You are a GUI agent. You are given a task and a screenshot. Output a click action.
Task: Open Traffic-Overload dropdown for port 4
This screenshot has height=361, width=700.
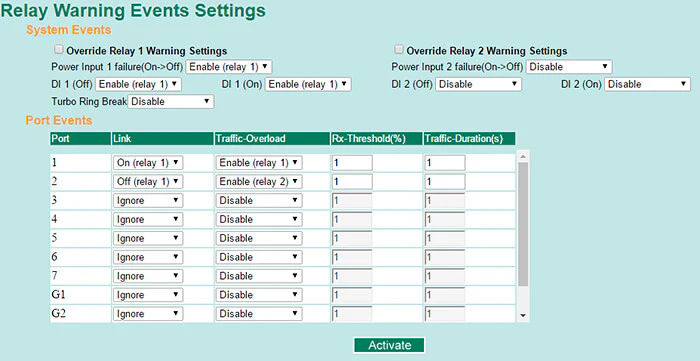[x=259, y=220]
